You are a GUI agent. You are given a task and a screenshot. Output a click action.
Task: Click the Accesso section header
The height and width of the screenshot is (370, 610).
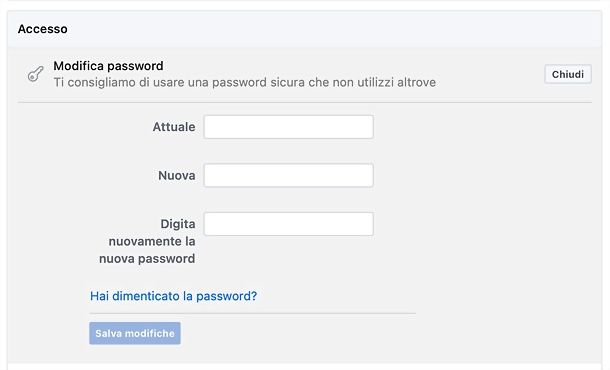pyautogui.click(x=42, y=29)
